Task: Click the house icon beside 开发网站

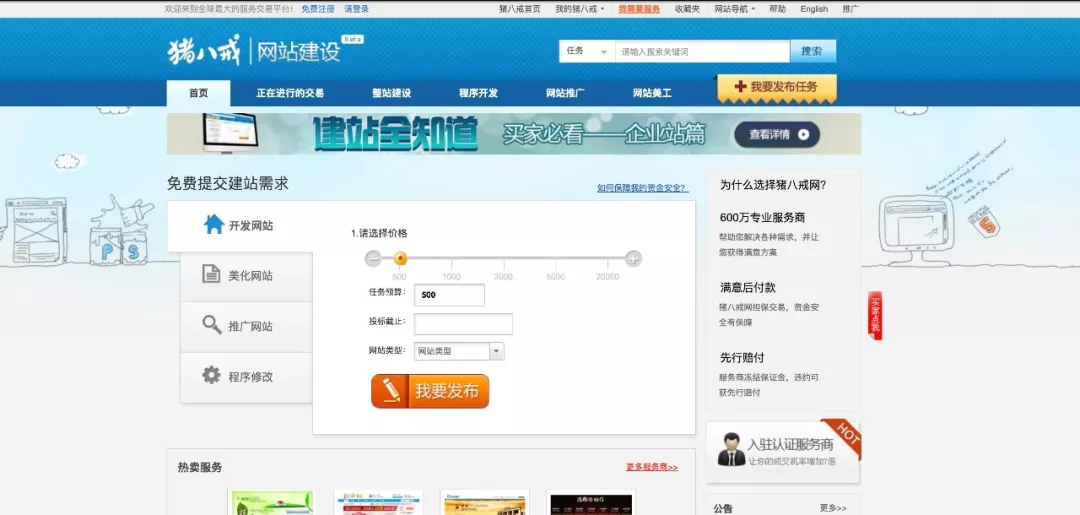Action: click(214, 225)
